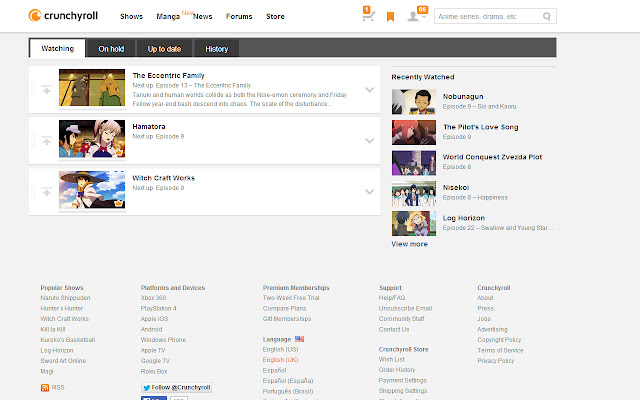This screenshot has width=640, height=400.
Task: Click the Follow @Crunchyroll Twitter button
Action: coord(176,387)
